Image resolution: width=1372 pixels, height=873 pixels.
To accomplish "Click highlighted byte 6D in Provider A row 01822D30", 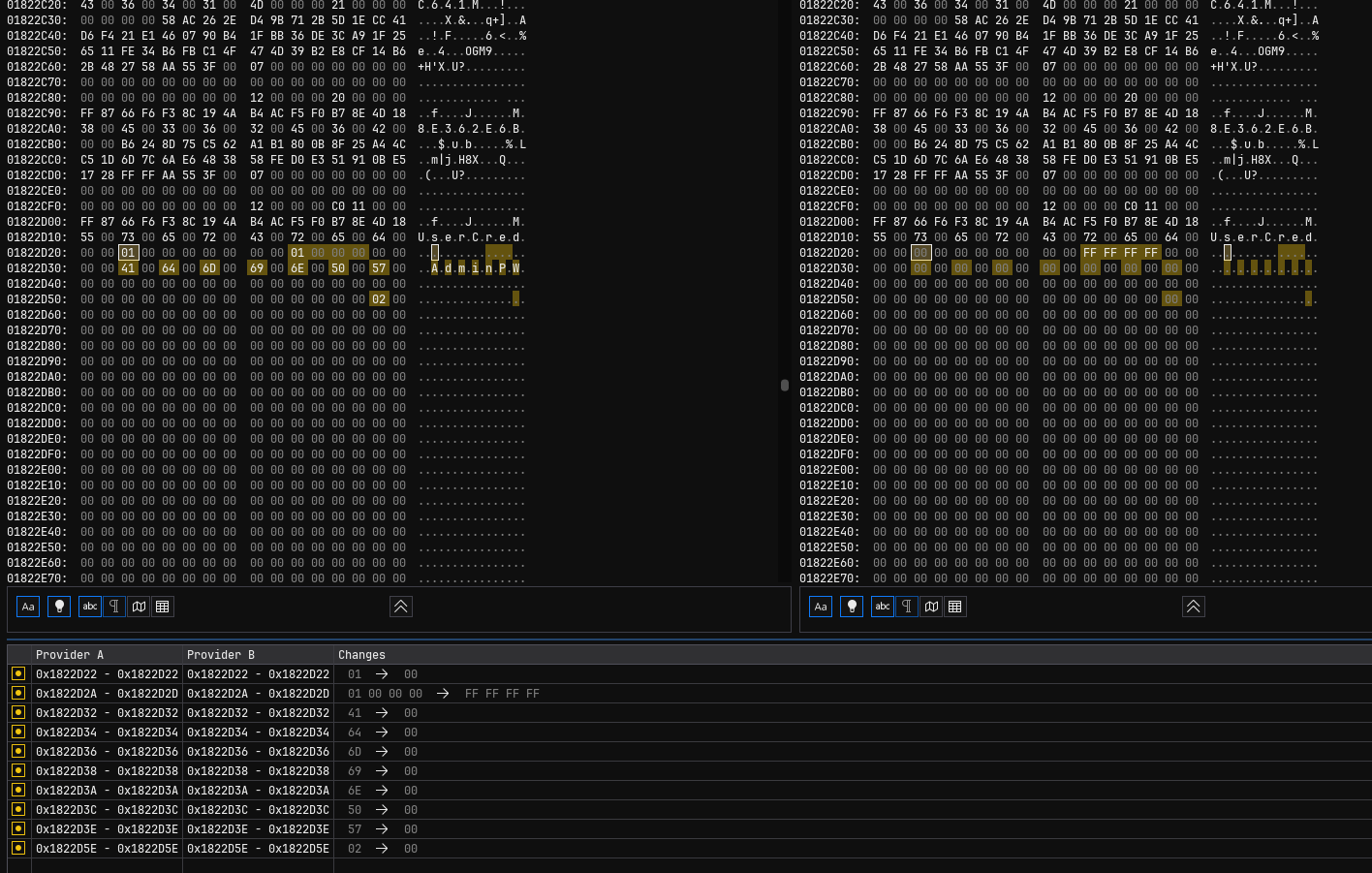I will point(209,268).
